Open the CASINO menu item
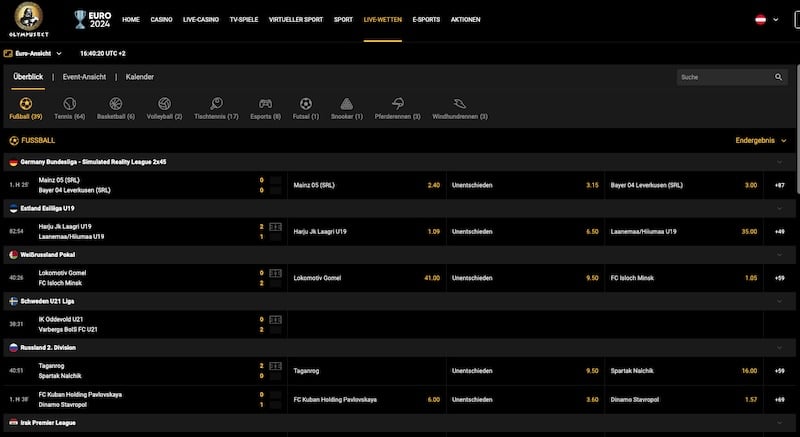This screenshot has width=800, height=437. click(161, 19)
